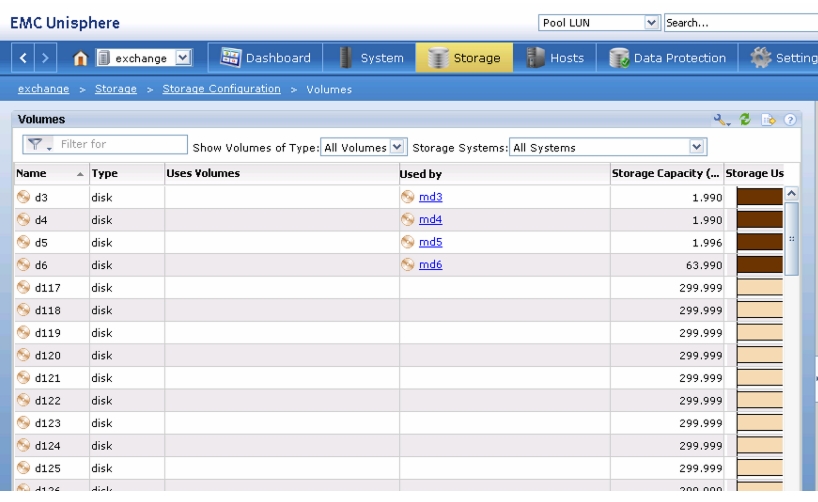The height and width of the screenshot is (502, 818).
Task: Switch to the System tab
Action: pos(369,58)
